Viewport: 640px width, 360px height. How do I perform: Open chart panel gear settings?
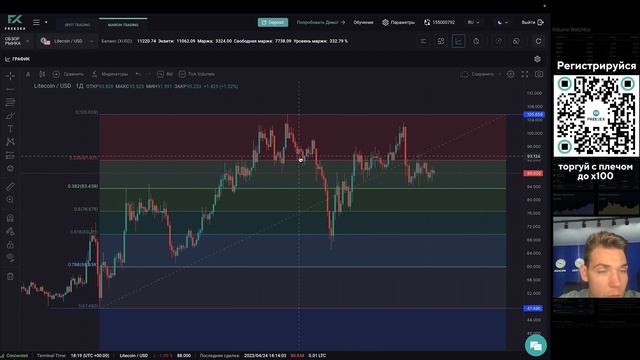(x=538, y=59)
